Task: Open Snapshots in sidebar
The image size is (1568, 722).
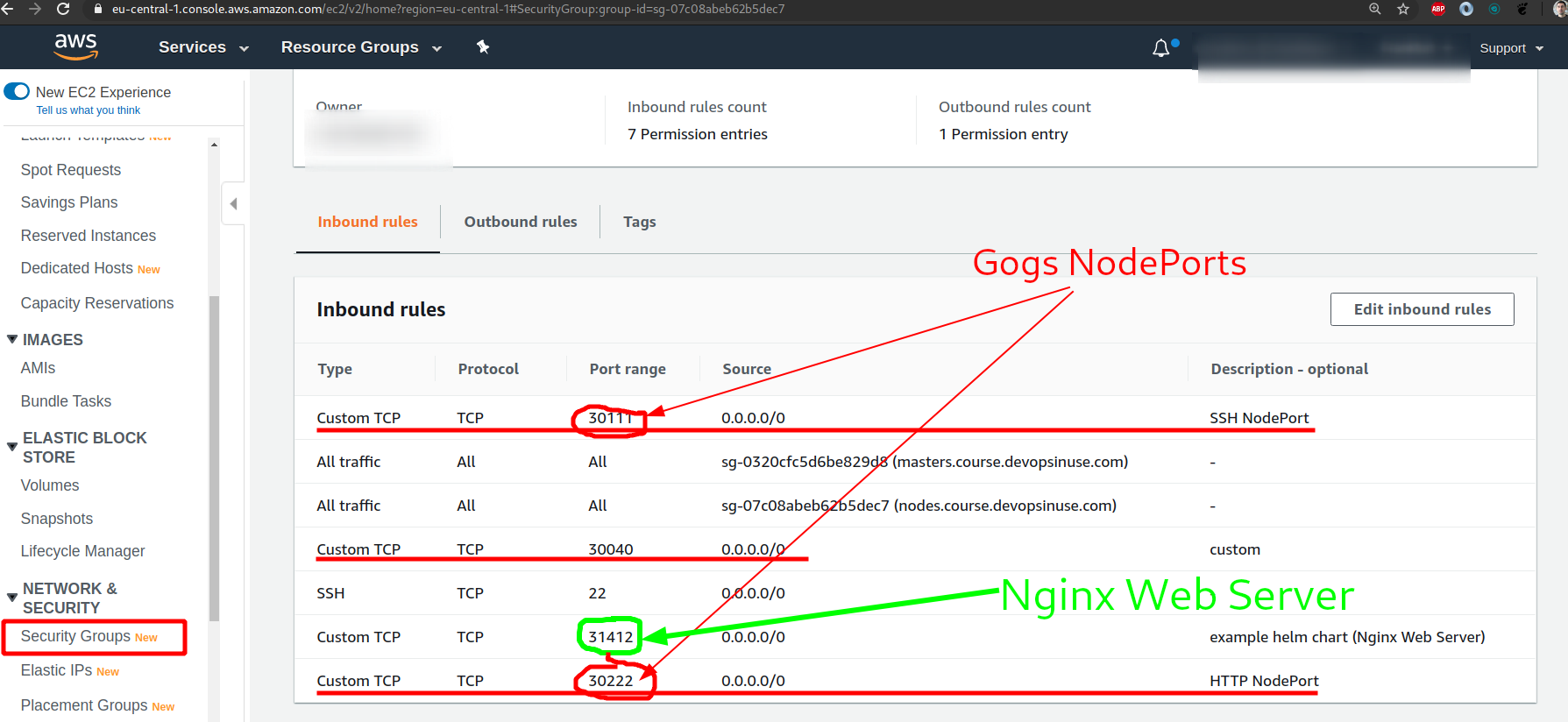Action: [57, 519]
